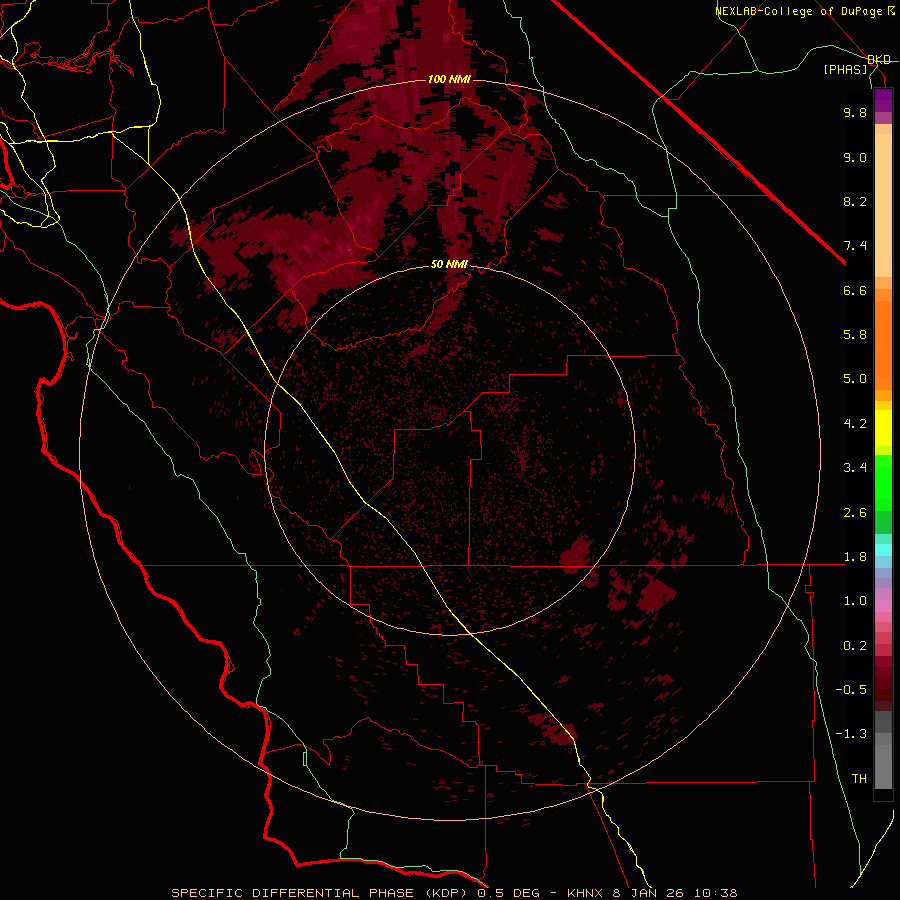The image size is (900, 900).
Task: Click the 50 NMI range ring label
Action: [x=449, y=264]
